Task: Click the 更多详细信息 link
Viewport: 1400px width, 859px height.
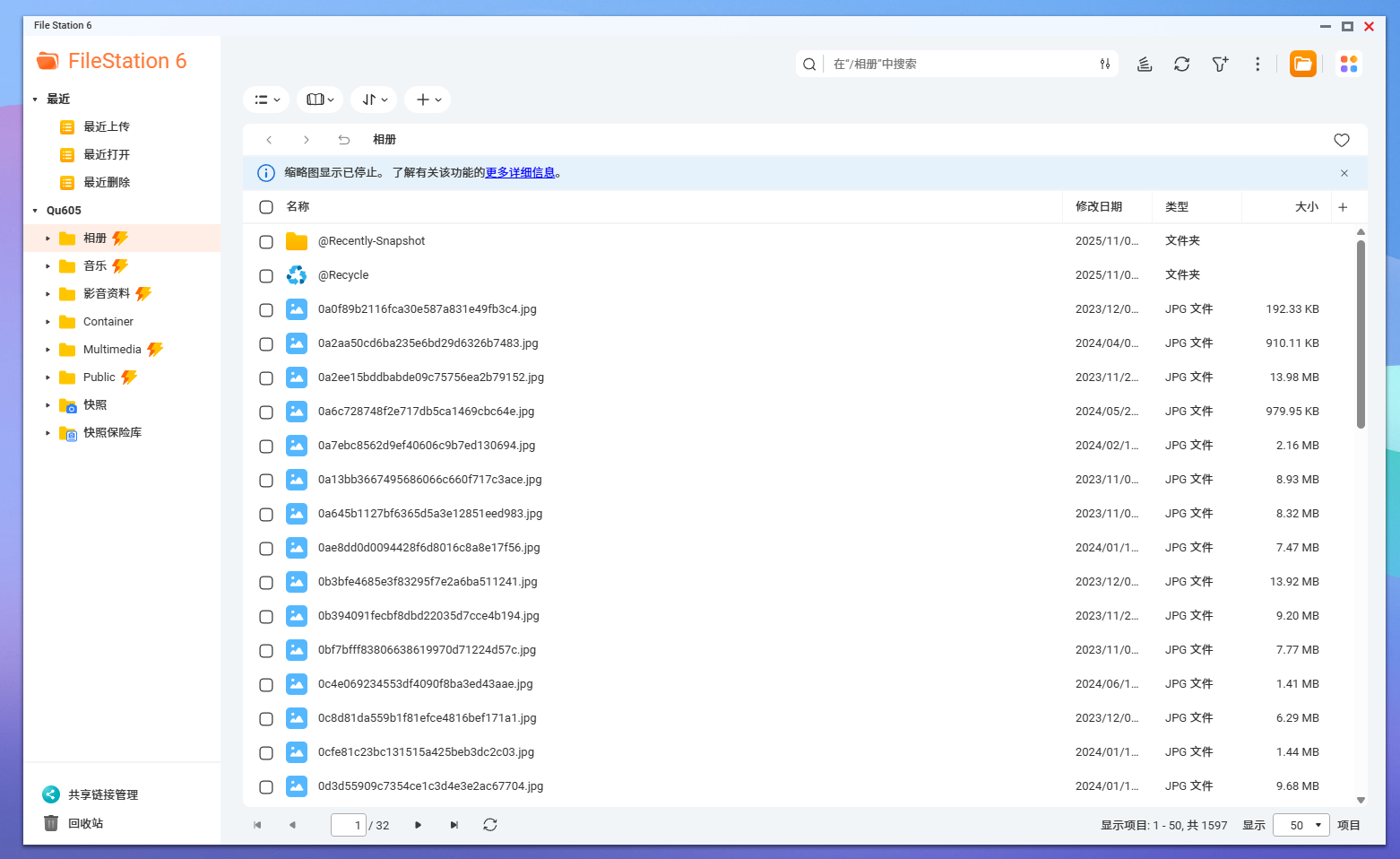Action: point(520,173)
